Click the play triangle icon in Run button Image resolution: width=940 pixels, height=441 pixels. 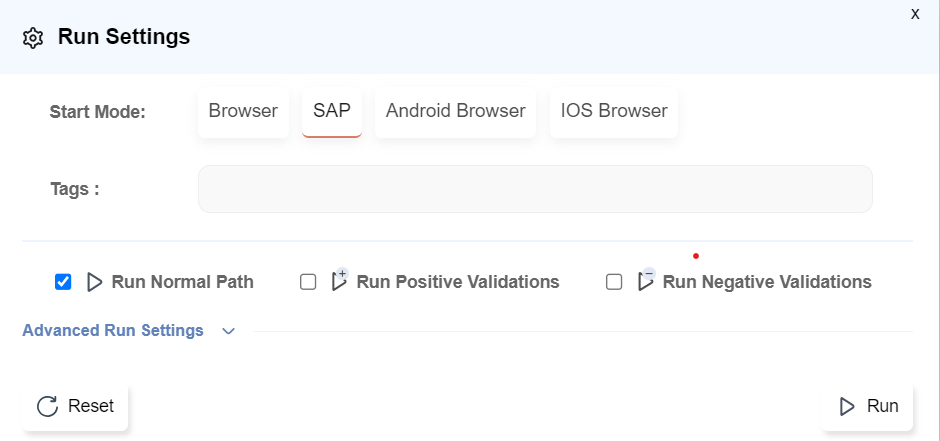847,406
